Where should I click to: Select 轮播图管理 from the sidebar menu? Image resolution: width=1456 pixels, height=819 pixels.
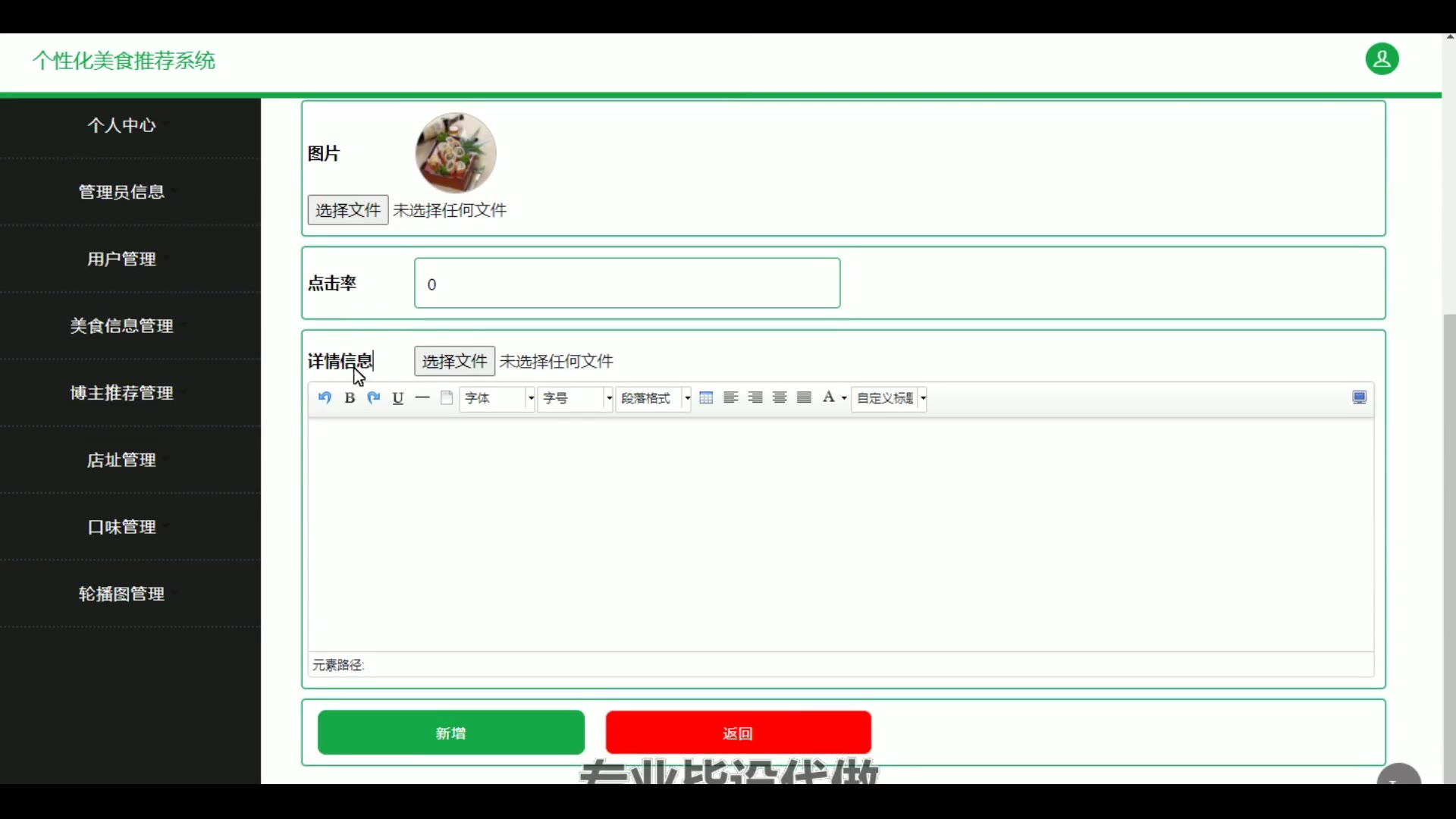(122, 594)
